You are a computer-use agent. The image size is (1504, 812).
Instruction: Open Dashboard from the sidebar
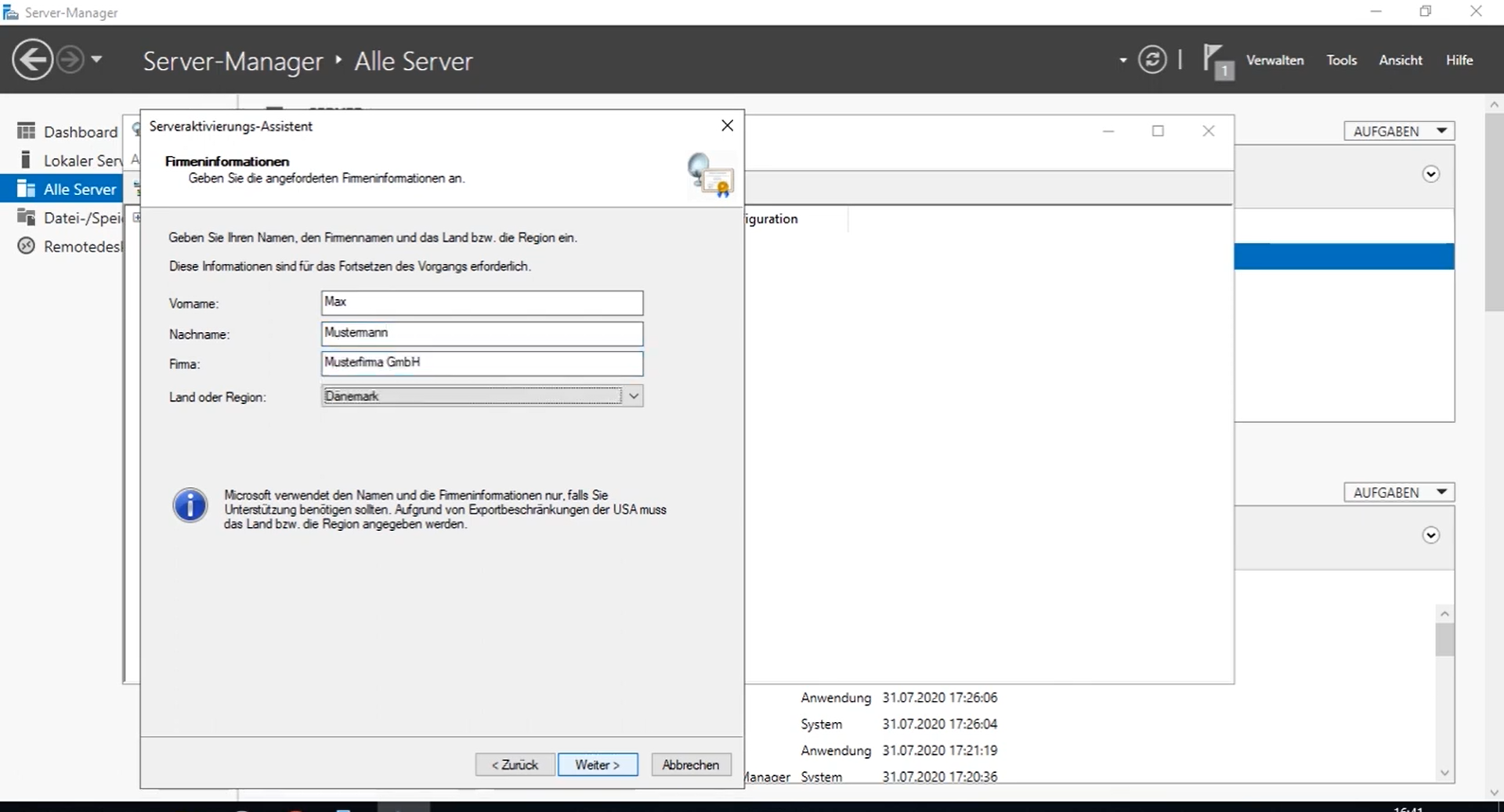point(79,132)
